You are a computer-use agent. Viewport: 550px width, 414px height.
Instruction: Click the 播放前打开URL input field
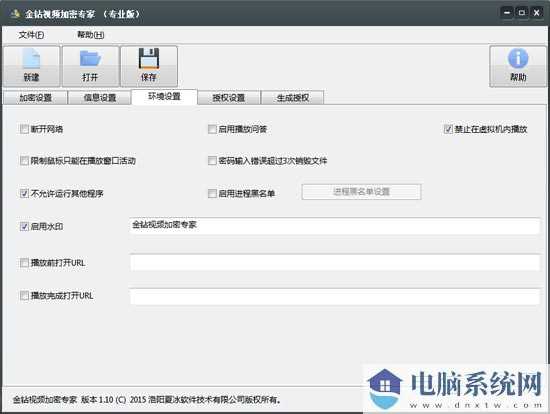click(335, 262)
